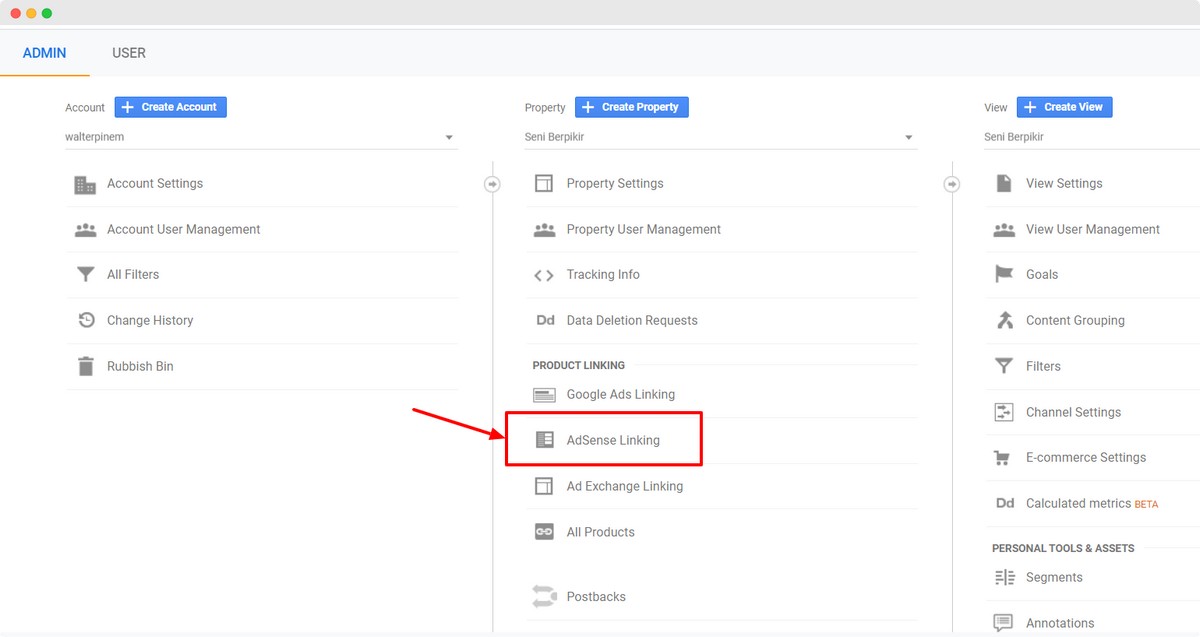The width and height of the screenshot is (1200, 637).
Task: Open Segments under Personal Tools
Action: (x=1054, y=578)
